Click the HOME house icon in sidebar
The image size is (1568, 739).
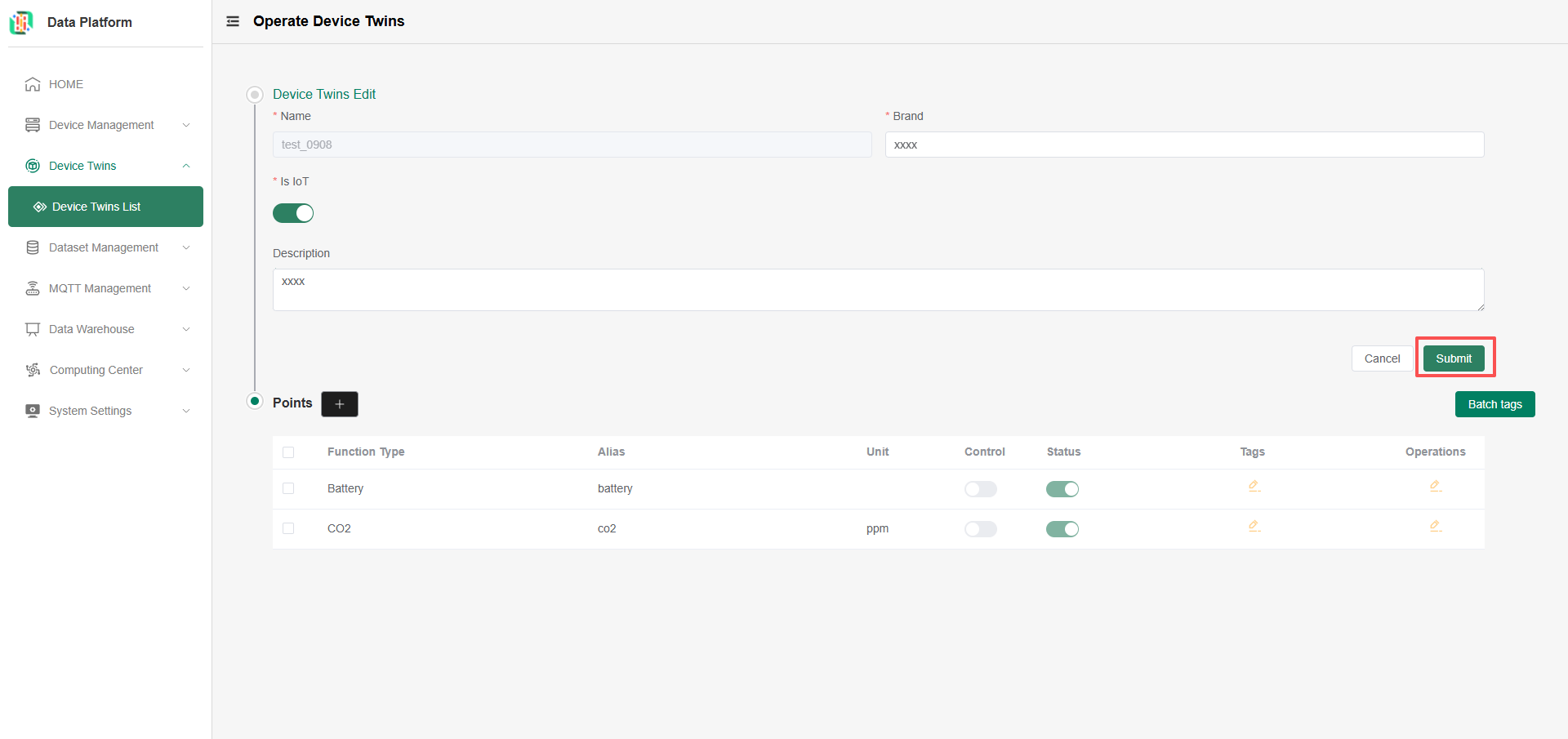click(33, 84)
